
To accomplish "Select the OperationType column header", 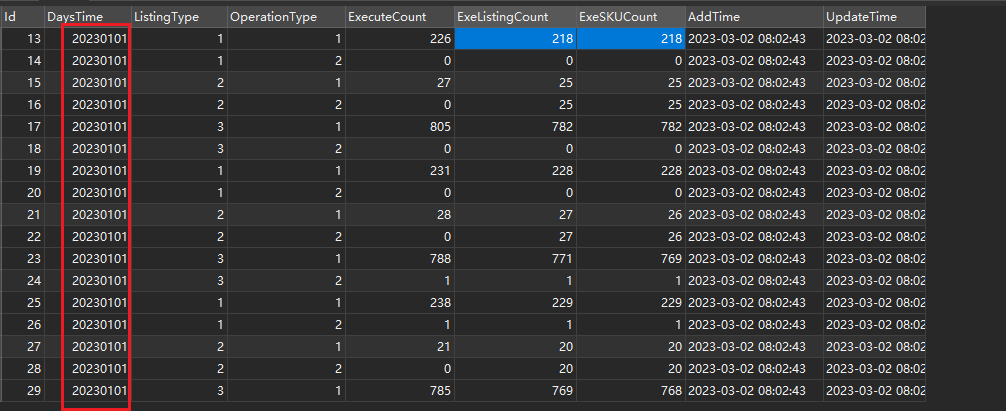I will click(x=286, y=17).
